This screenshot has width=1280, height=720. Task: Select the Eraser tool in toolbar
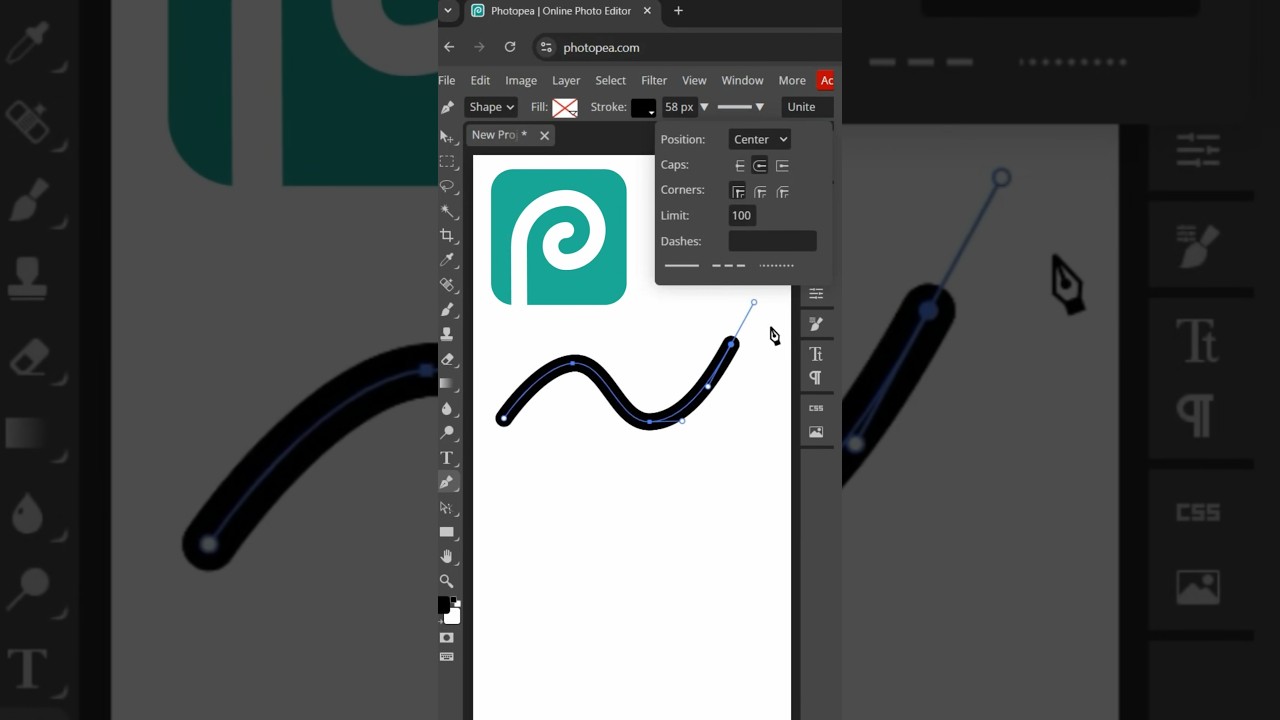[447, 359]
